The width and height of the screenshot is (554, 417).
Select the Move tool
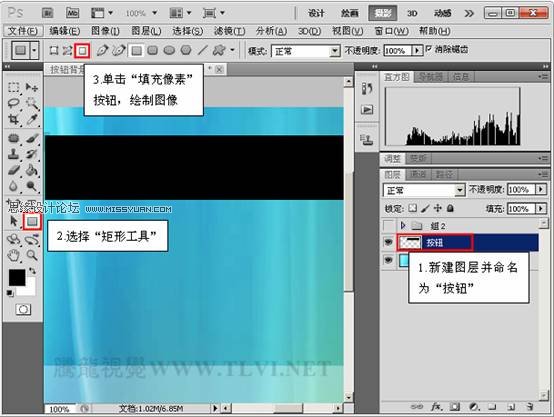[32, 87]
